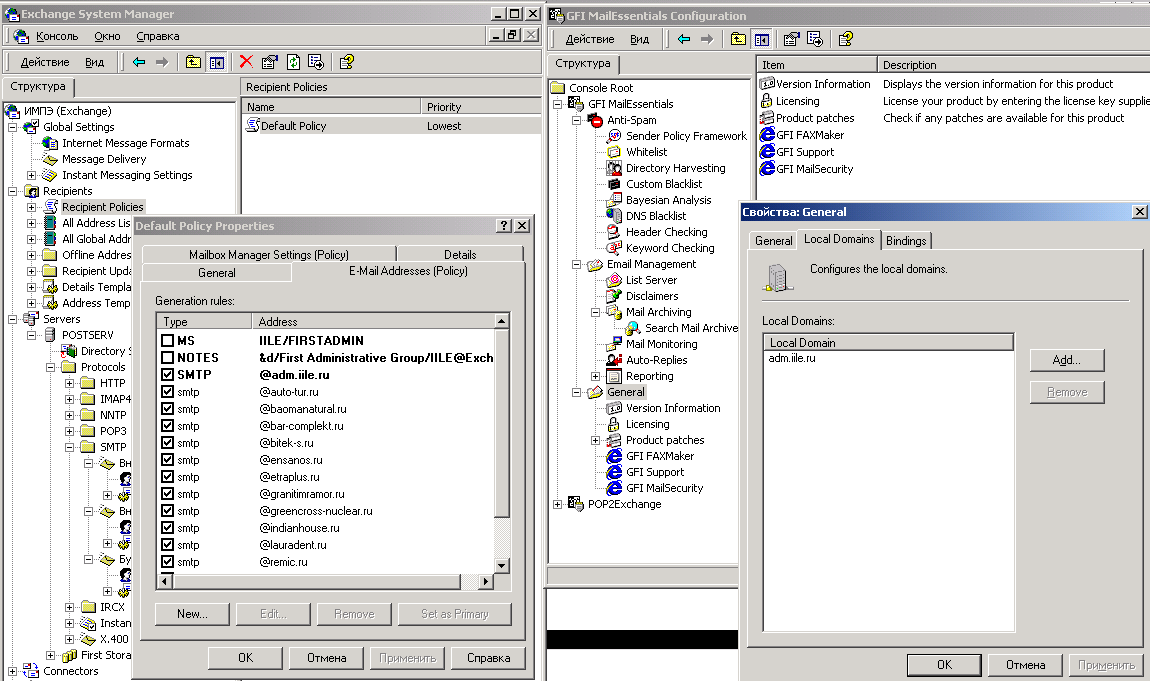Click Back arrow in GFI MailEssentials toolbar

point(684,39)
